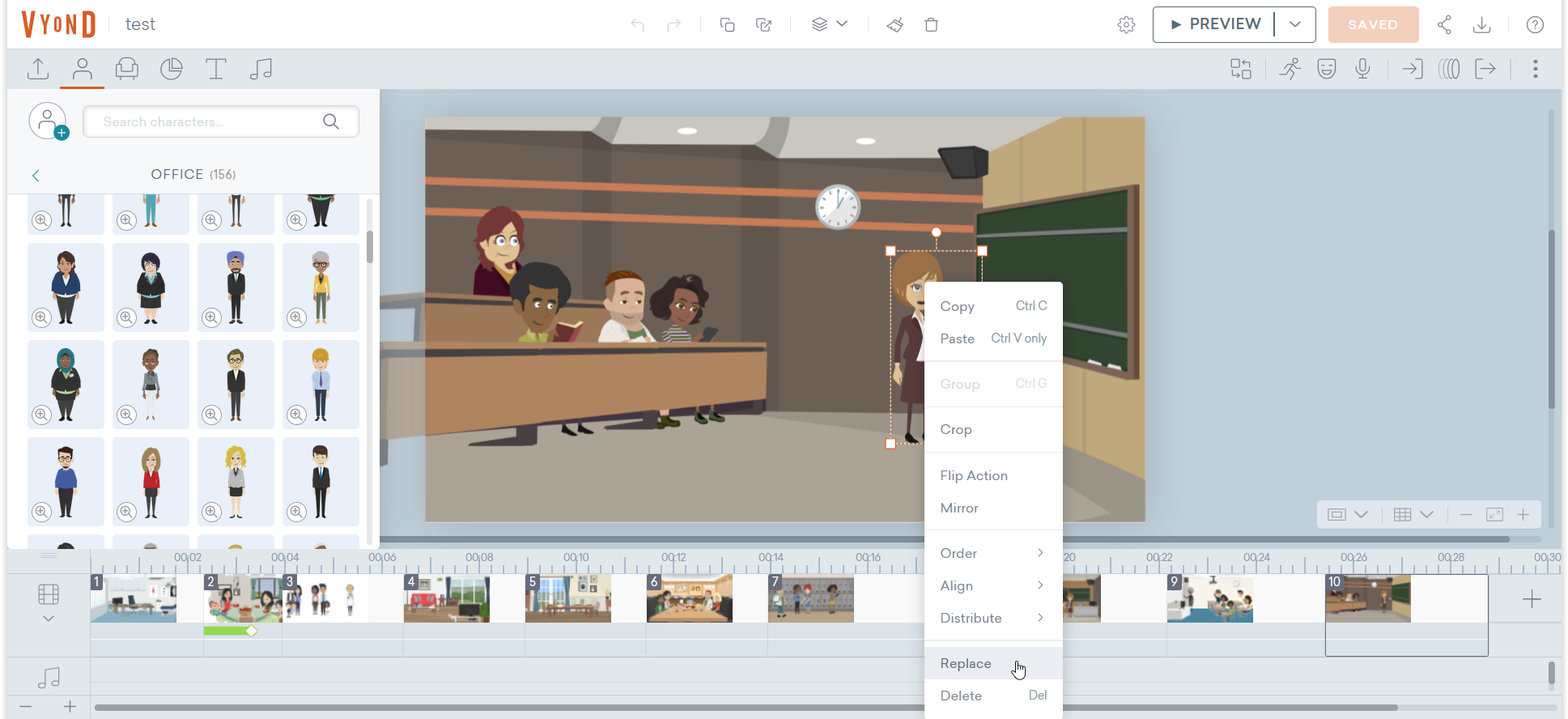Screen dimensions: 1568x719
Task: Click the create new character icon
Action: (x=49, y=121)
